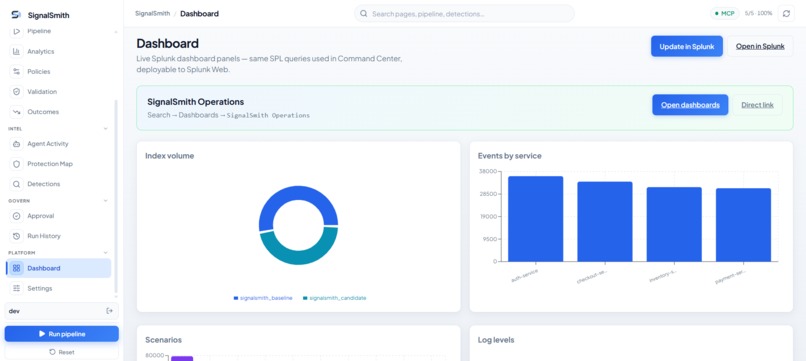Click the payment-se... bar in chart

[743, 225]
